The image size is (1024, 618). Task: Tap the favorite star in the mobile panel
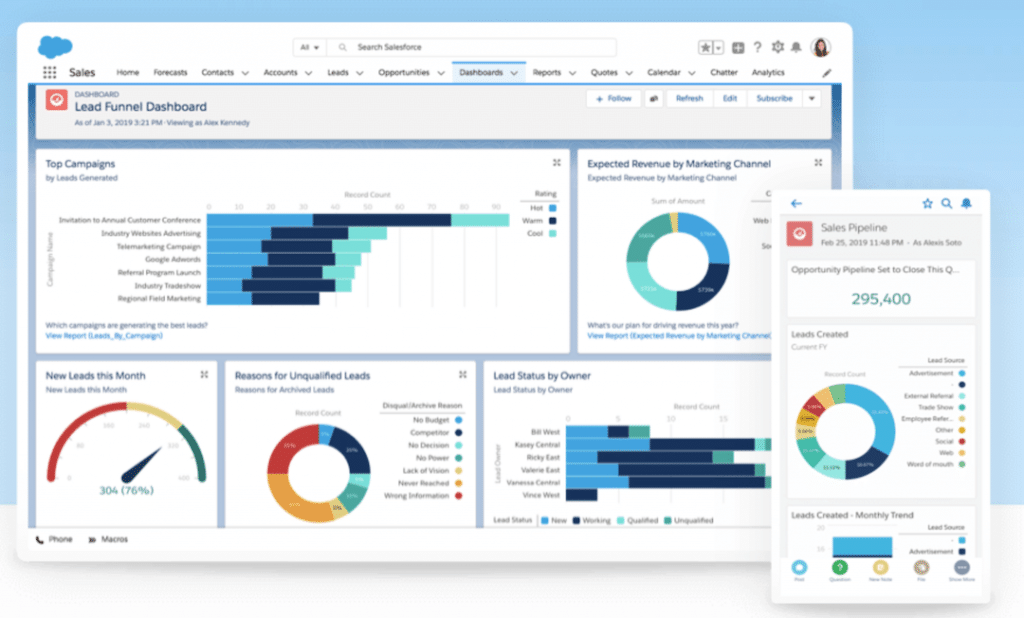[927, 203]
